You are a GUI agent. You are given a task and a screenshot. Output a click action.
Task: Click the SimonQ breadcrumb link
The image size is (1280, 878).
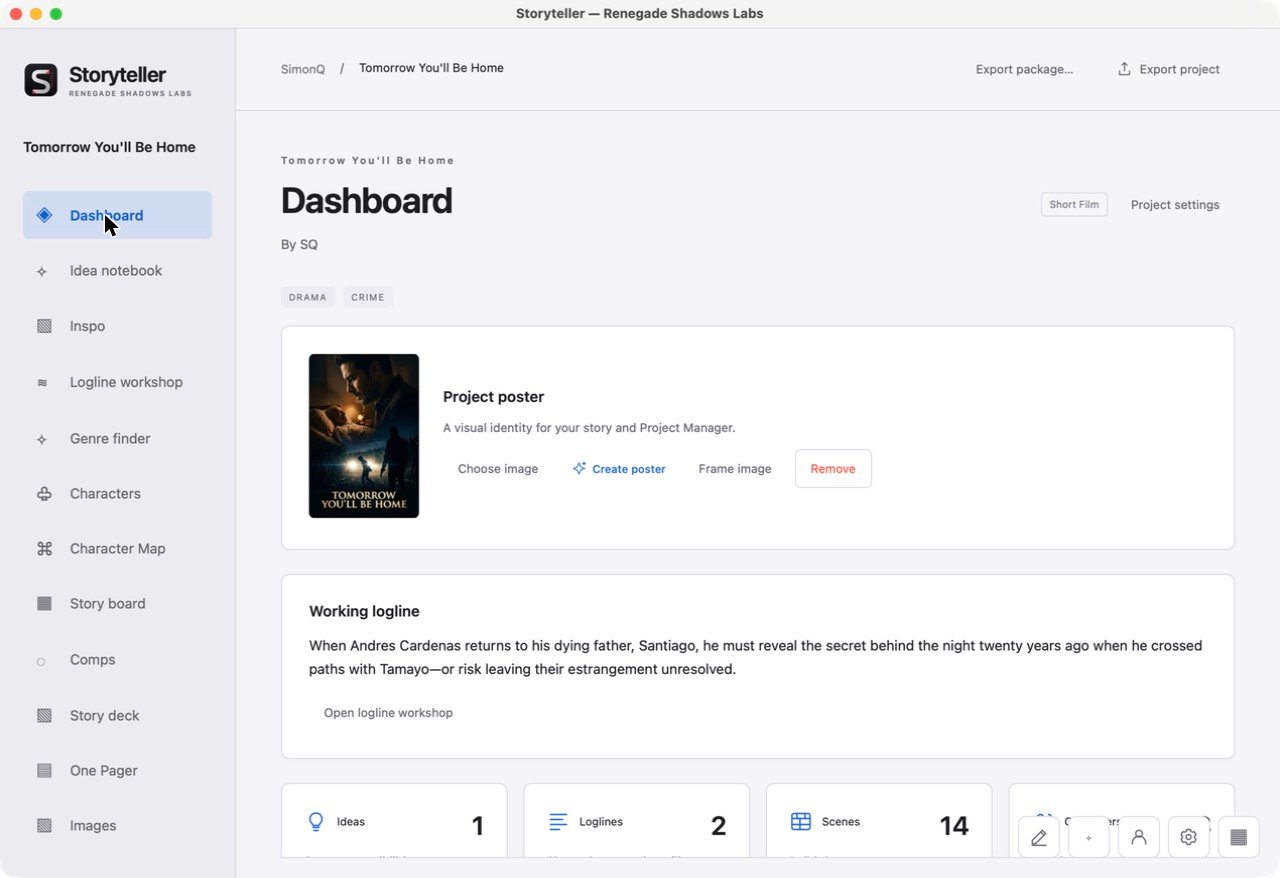point(303,69)
